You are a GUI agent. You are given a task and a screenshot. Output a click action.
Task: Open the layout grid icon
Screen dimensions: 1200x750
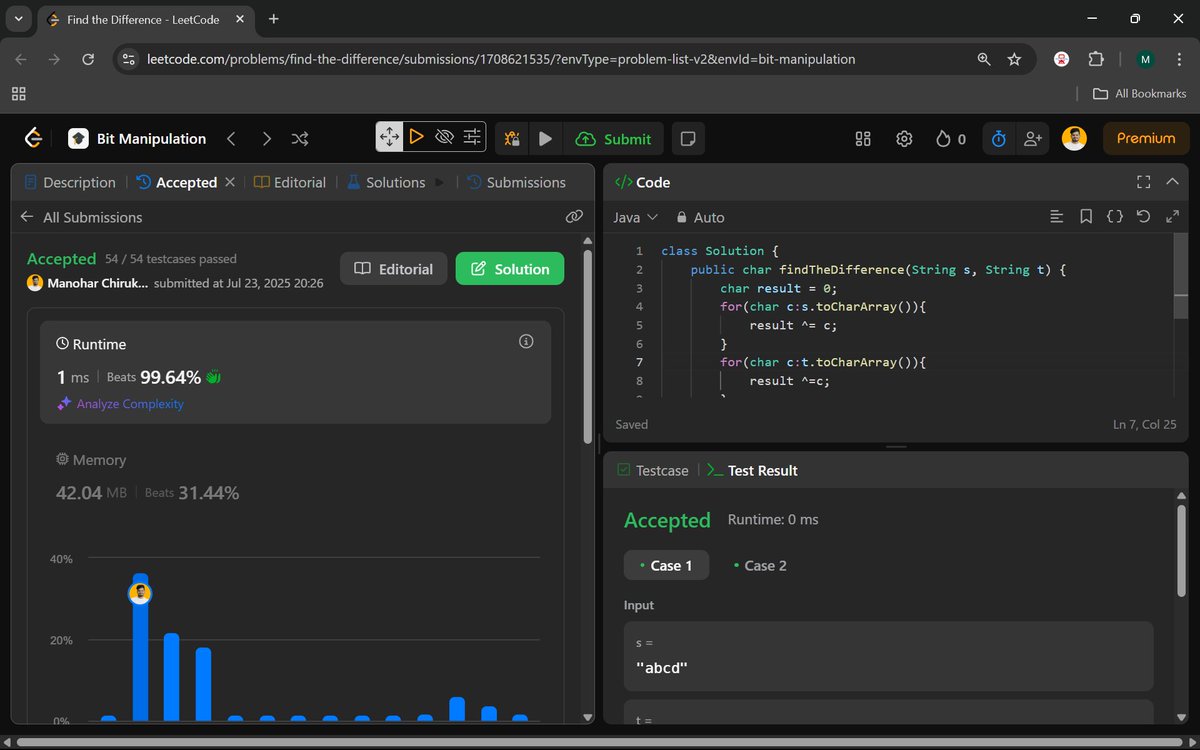[863, 139]
